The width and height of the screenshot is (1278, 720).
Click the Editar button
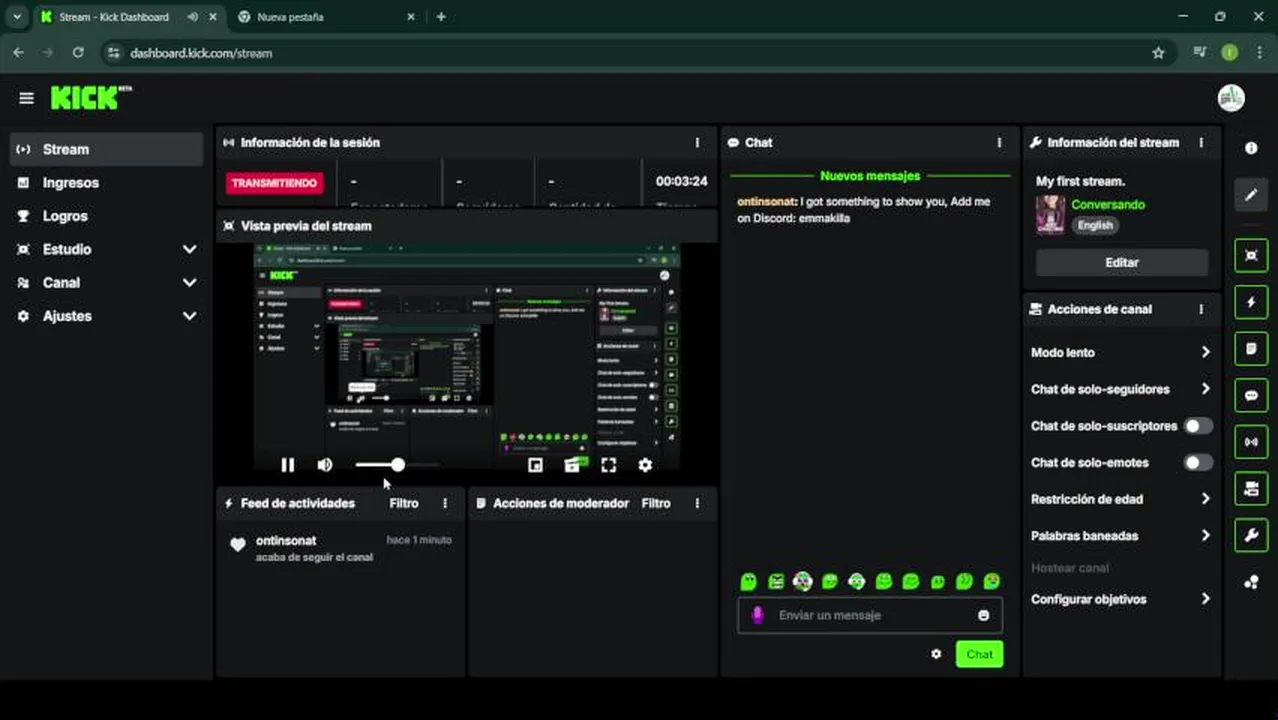[x=1121, y=262]
